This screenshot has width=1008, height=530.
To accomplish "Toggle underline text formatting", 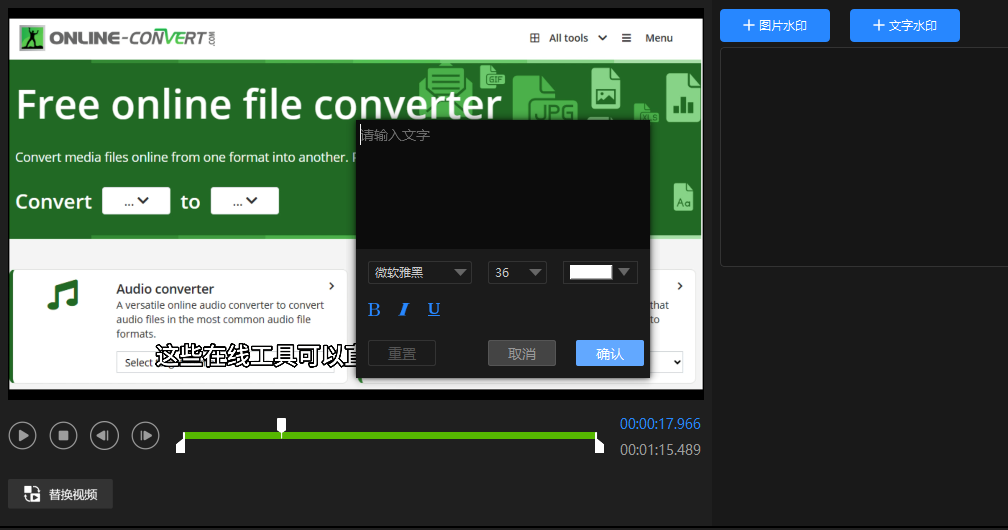I will [x=434, y=310].
